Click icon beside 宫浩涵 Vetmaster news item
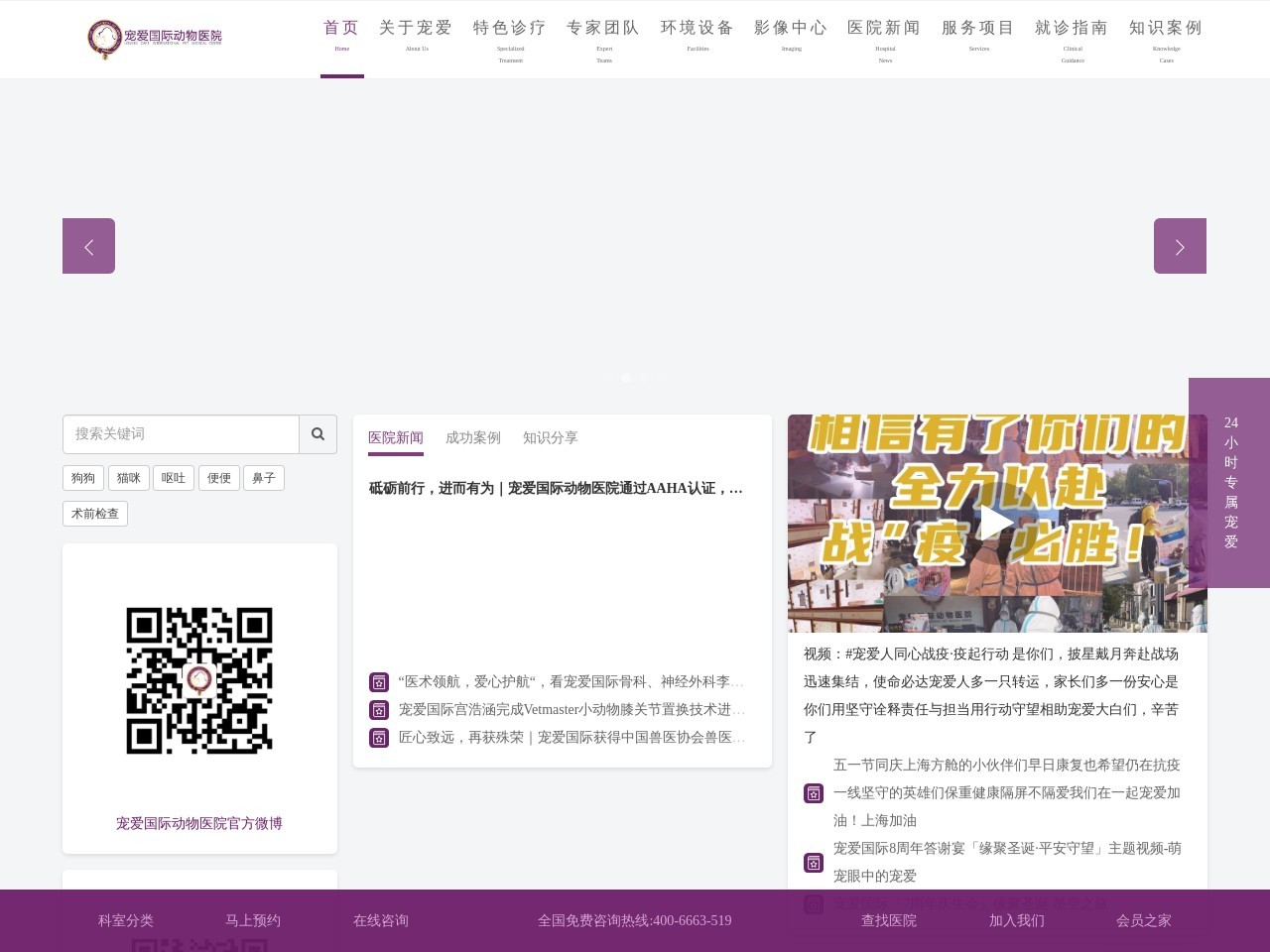This screenshot has width=1270, height=952. pyautogui.click(x=379, y=710)
